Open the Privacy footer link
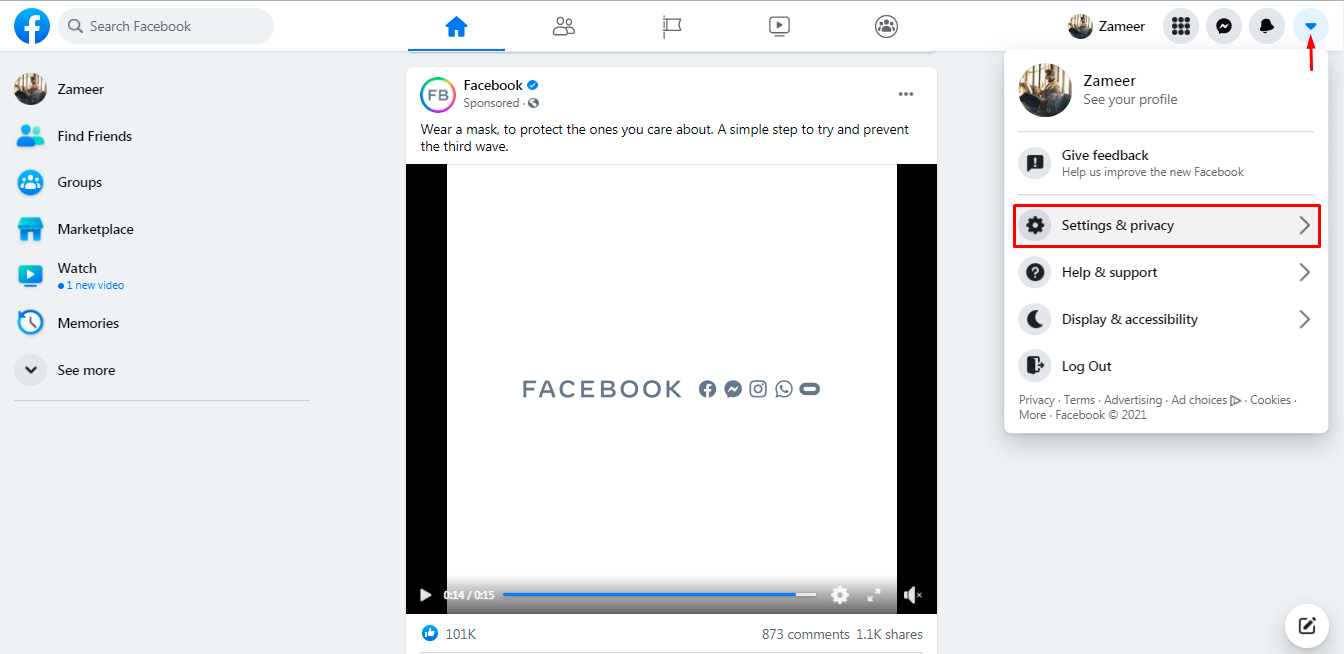 tap(1036, 400)
